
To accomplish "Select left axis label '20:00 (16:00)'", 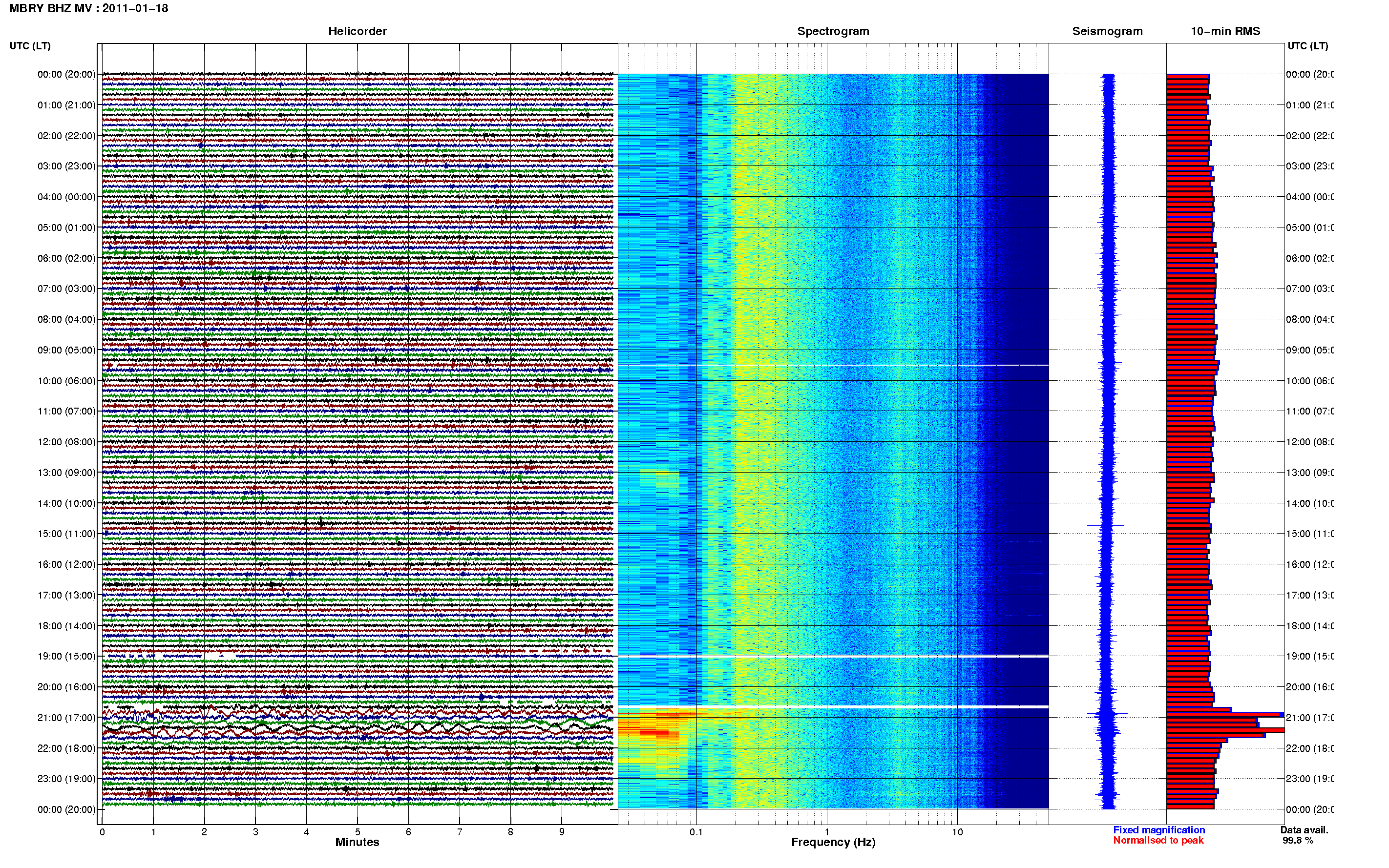I will pyautogui.click(x=66, y=687).
